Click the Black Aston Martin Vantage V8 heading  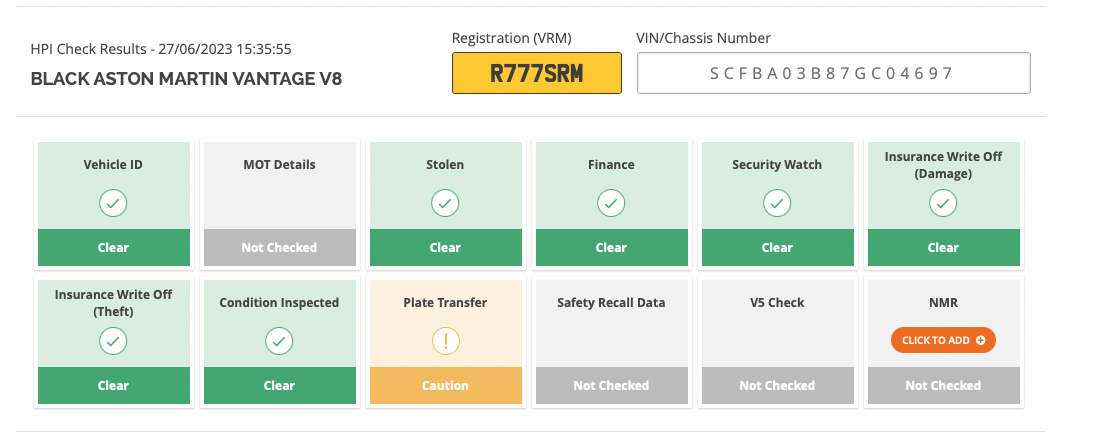pyautogui.click(x=186, y=79)
